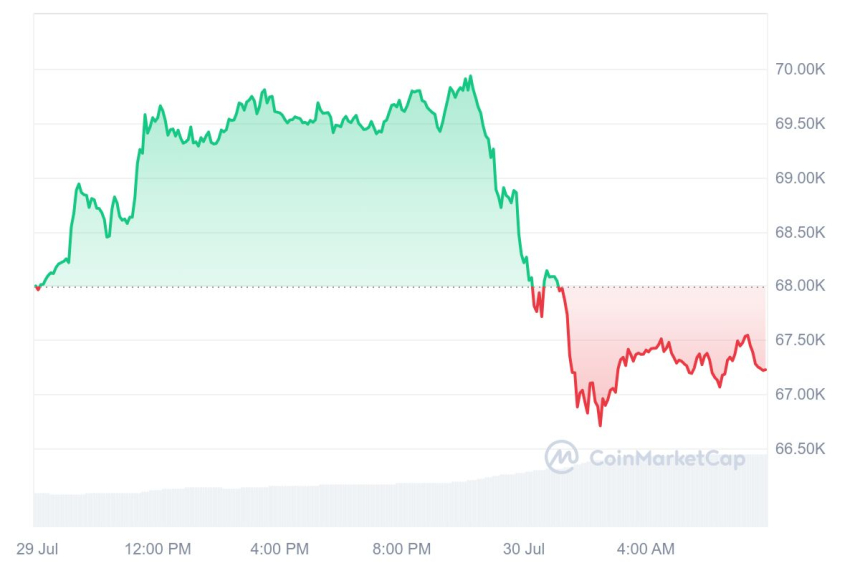The image size is (860, 573).
Task: Select the 69.00K price axis label
Action: coord(797,177)
